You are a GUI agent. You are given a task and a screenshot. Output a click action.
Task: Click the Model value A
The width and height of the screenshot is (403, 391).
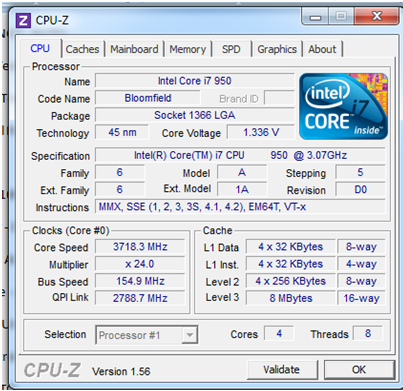click(242, 173)
